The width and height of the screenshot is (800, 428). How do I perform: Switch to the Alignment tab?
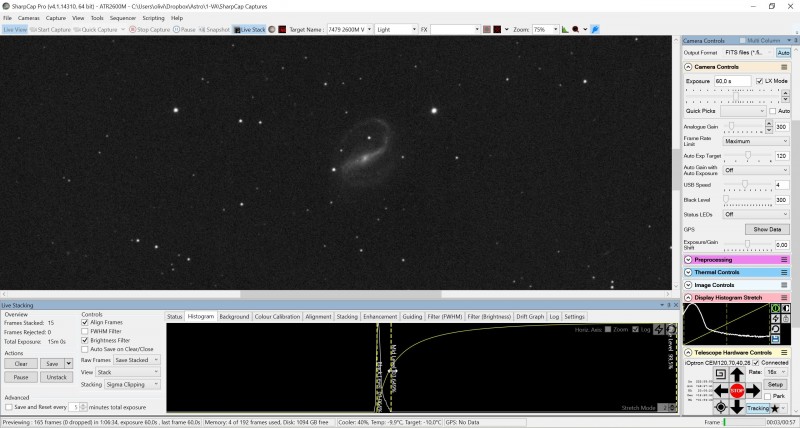click(x=318, y=317)
